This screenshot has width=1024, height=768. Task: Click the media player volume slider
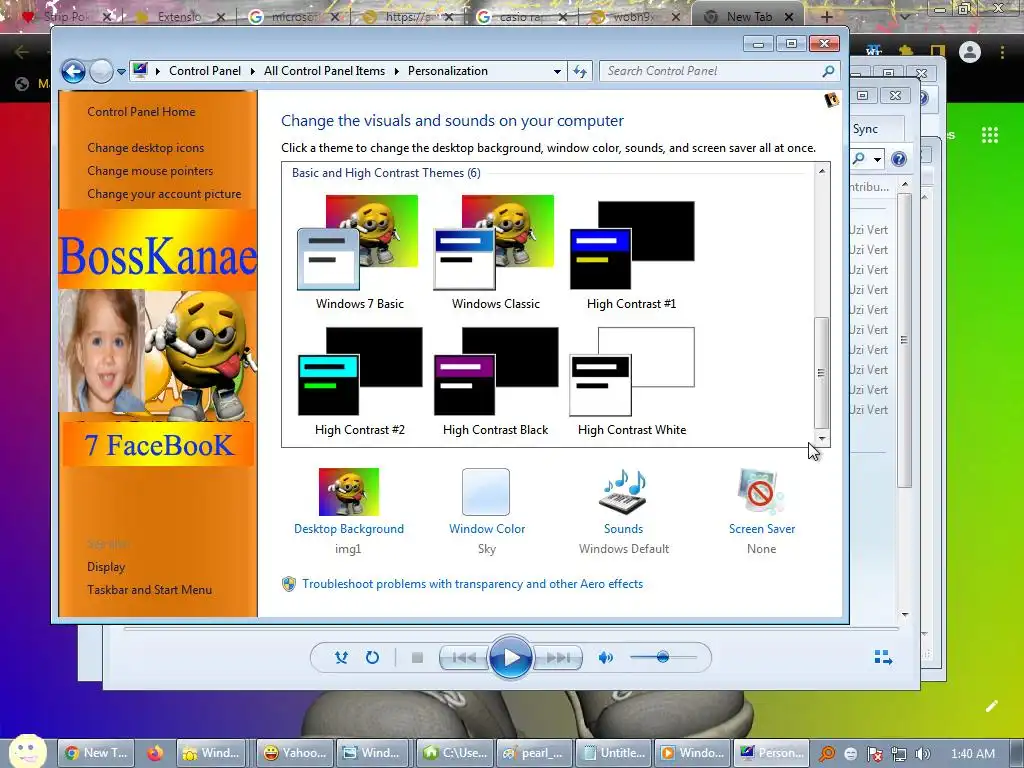coord(663,658)
